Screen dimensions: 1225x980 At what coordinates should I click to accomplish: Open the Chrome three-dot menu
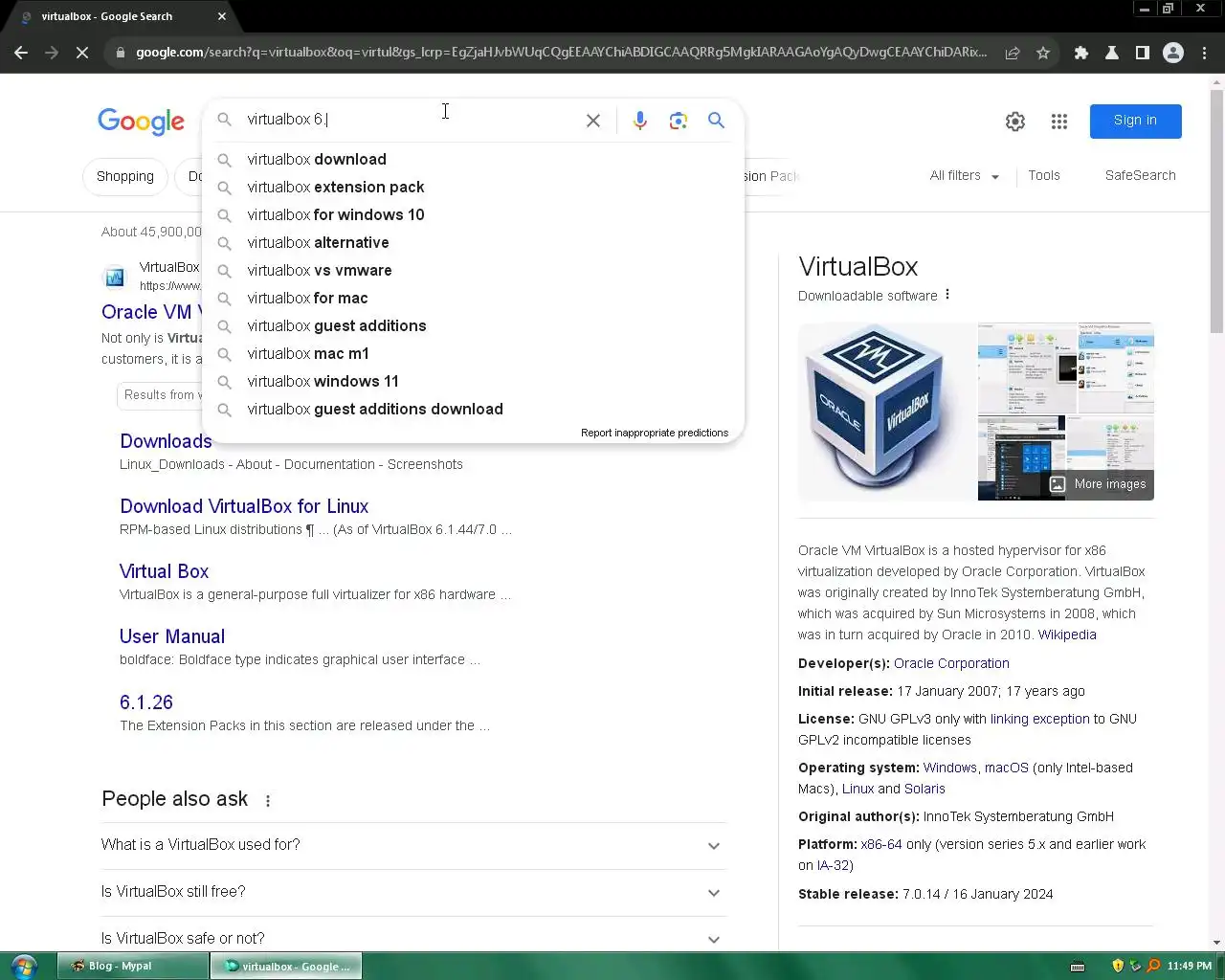[1205, 53]
